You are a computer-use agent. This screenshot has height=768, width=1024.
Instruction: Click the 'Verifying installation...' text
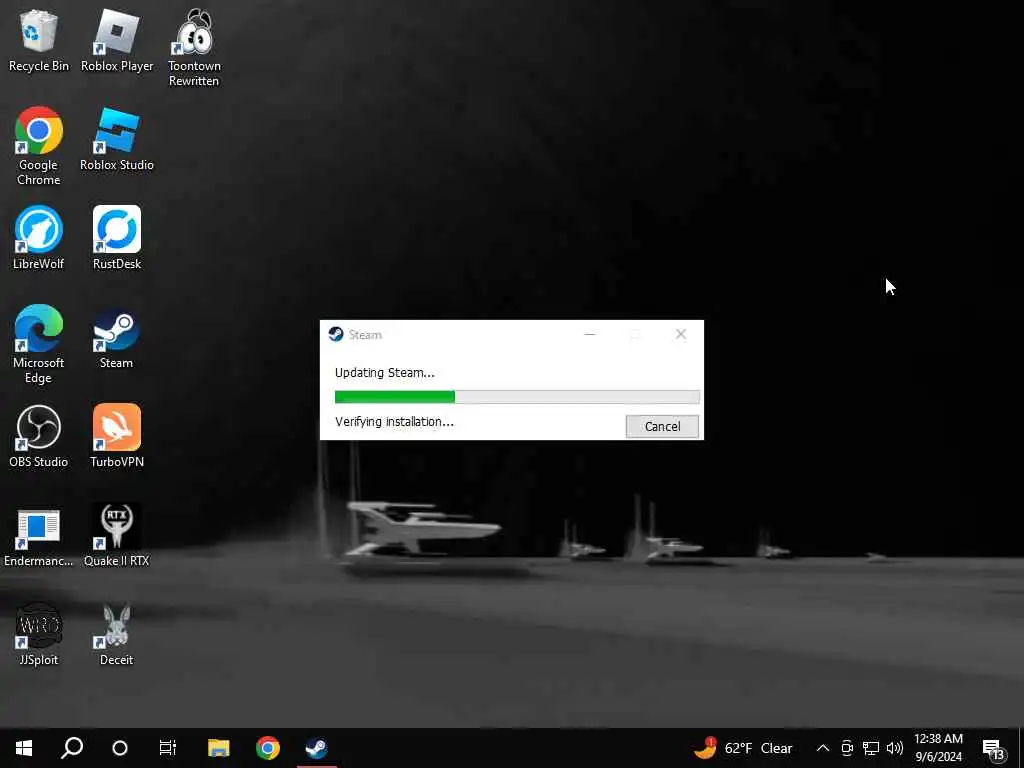point(394,422)
